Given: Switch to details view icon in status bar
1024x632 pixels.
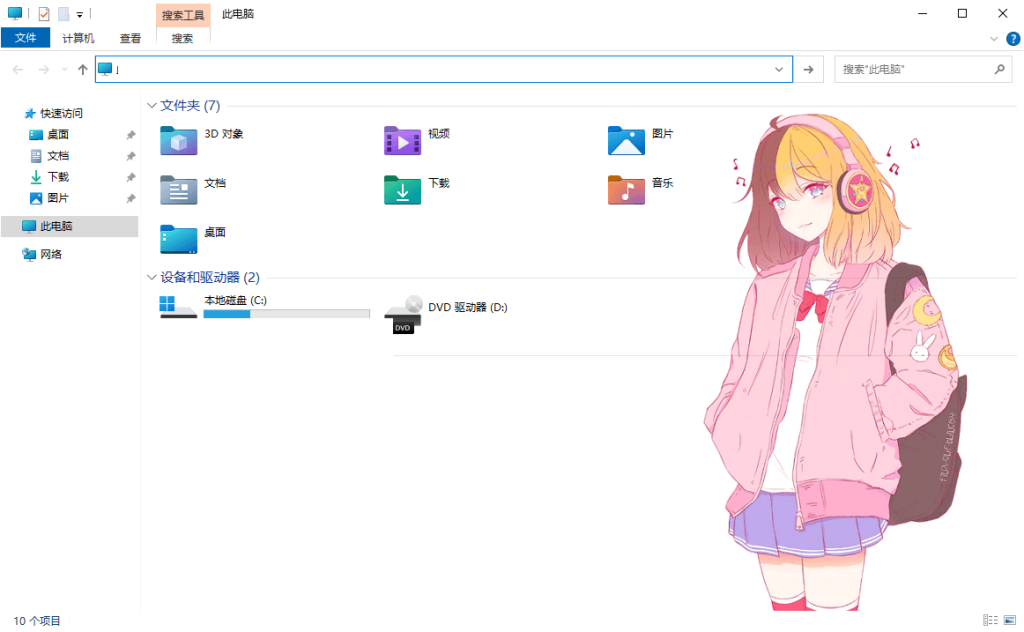Looking at the screenshot, I should [990, 620].
